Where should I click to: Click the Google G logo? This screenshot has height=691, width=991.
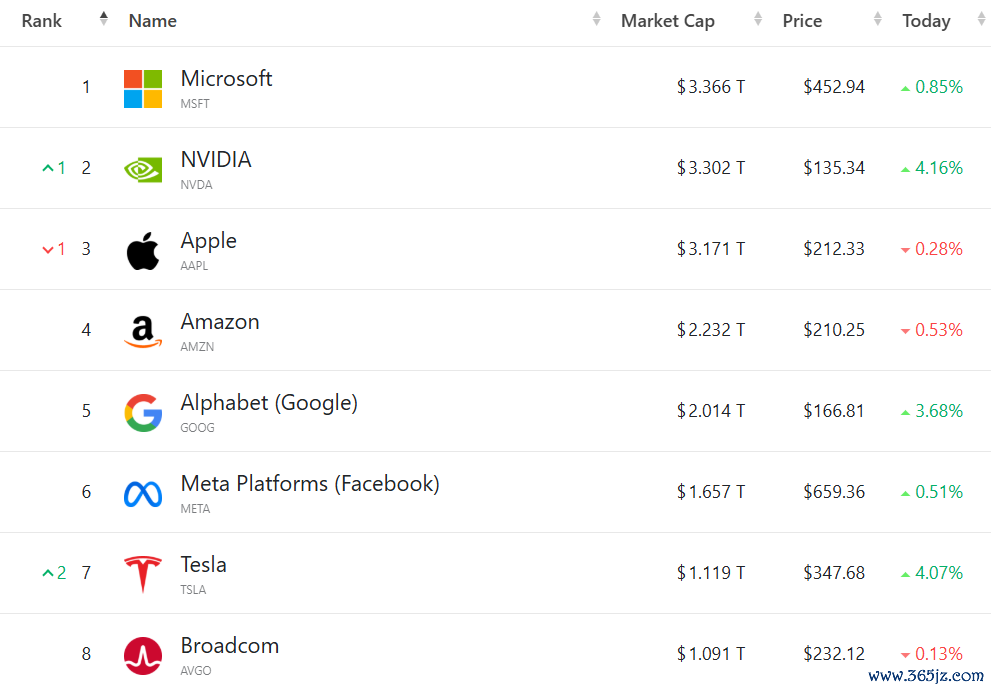tap(143, 412)
